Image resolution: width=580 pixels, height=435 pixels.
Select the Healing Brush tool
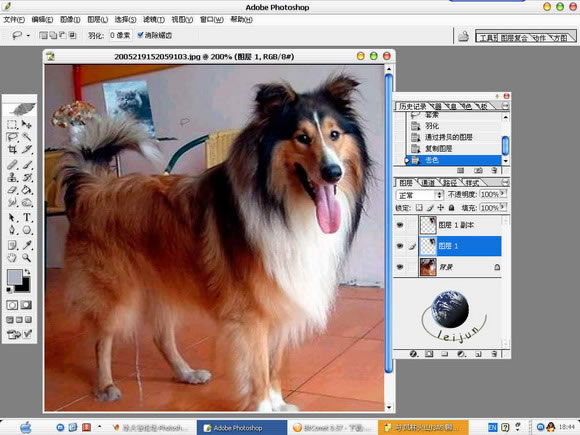12,165
